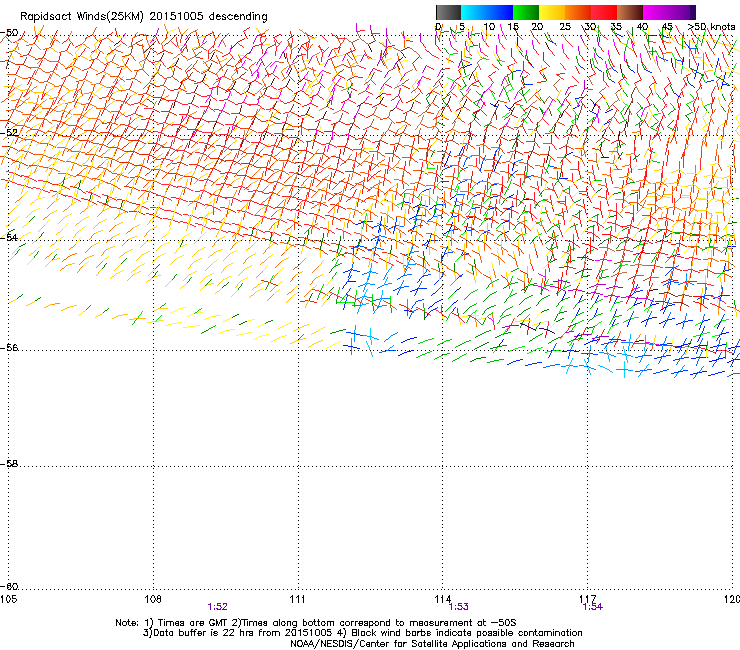The height and width of the screenshot is (650, 740).
Task: Click the '114' longitude axis label
Action: pyautogui.click(x=443, y=599)
